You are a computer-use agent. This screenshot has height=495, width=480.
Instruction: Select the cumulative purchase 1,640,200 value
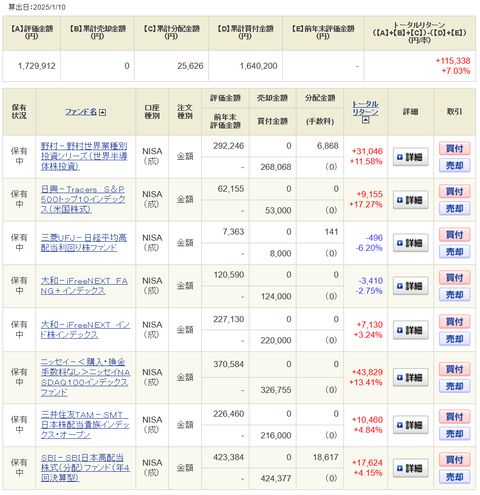258,66
